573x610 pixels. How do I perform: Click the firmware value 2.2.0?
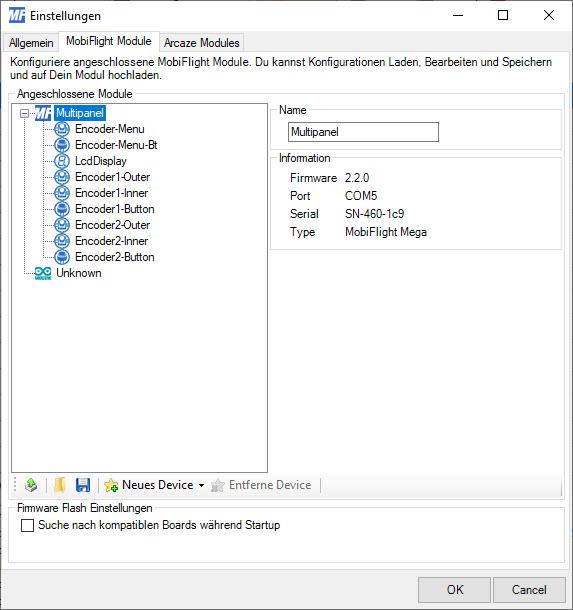tap(357, 178)
